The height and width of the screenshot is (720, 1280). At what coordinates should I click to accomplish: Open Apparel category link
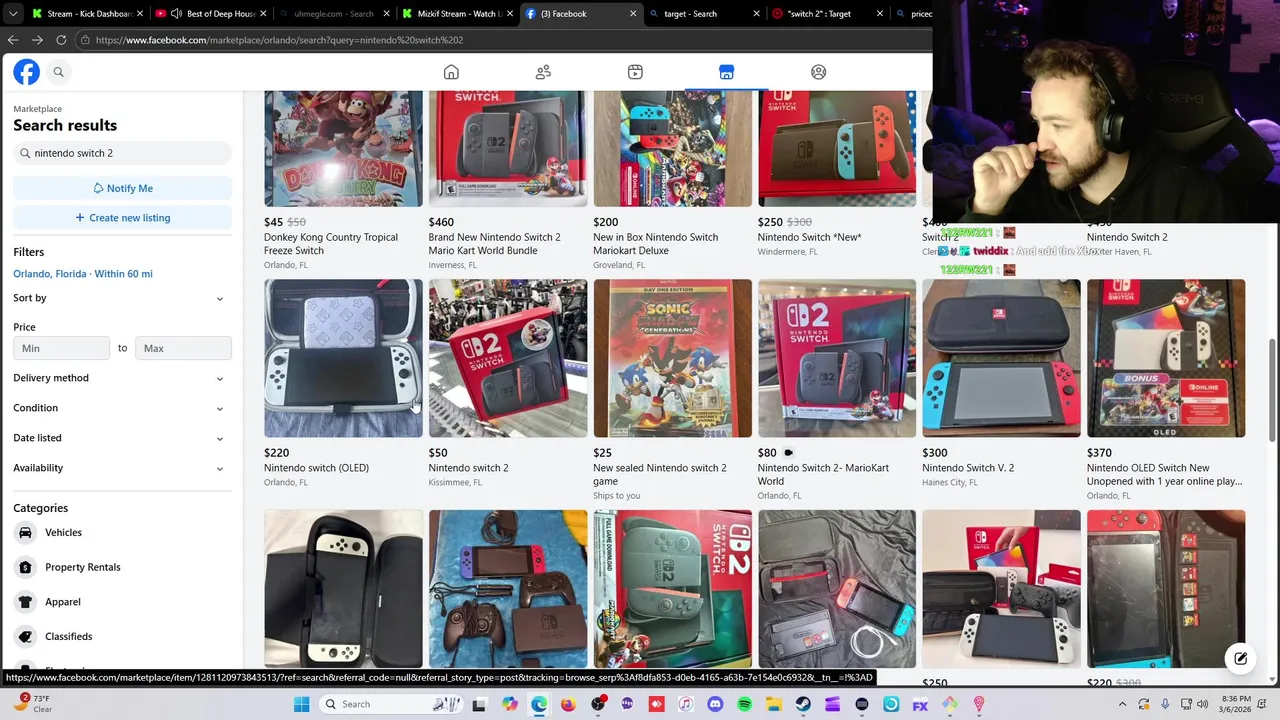[x=62, y=602]
